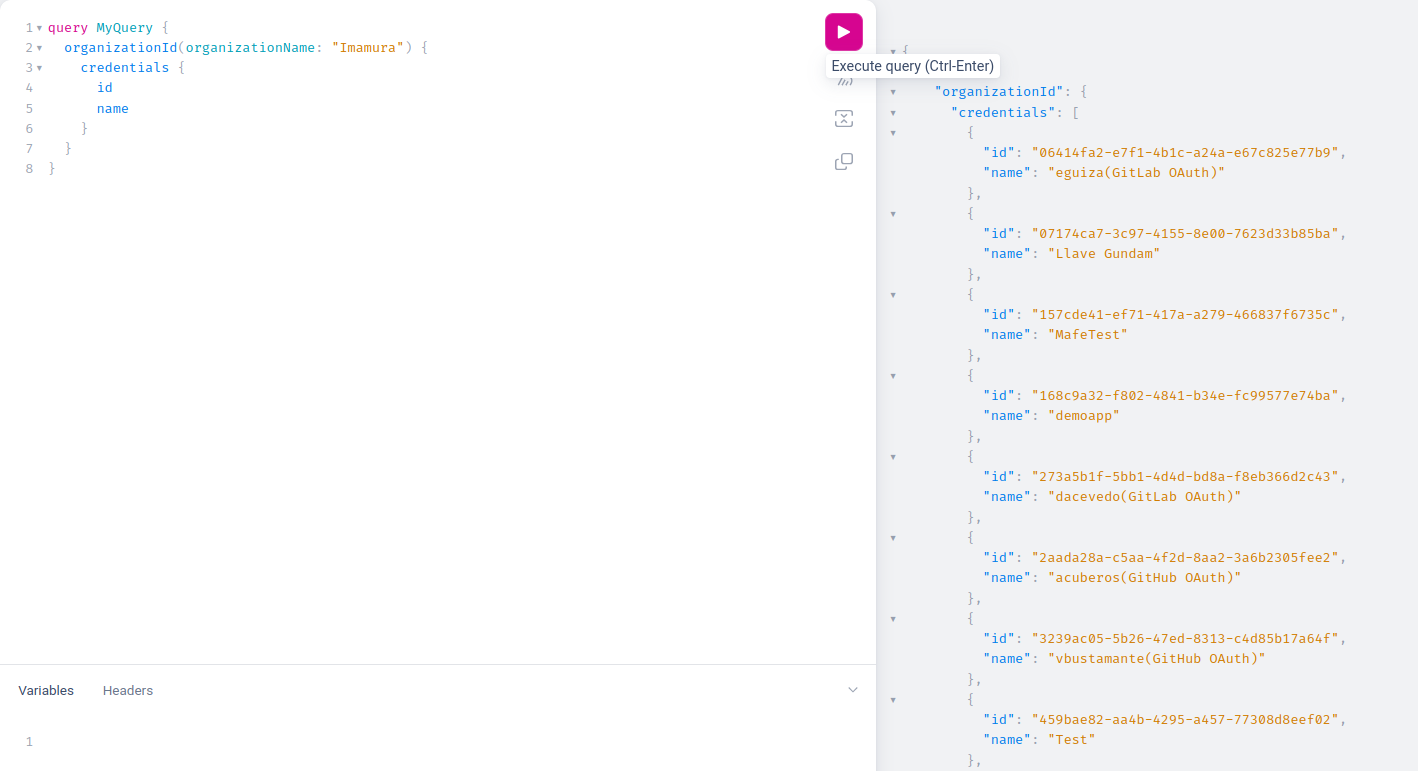Viewport: 1418px width, 771px height.
Task: Click the organizationName argument
Action: (x=250, y=47)
